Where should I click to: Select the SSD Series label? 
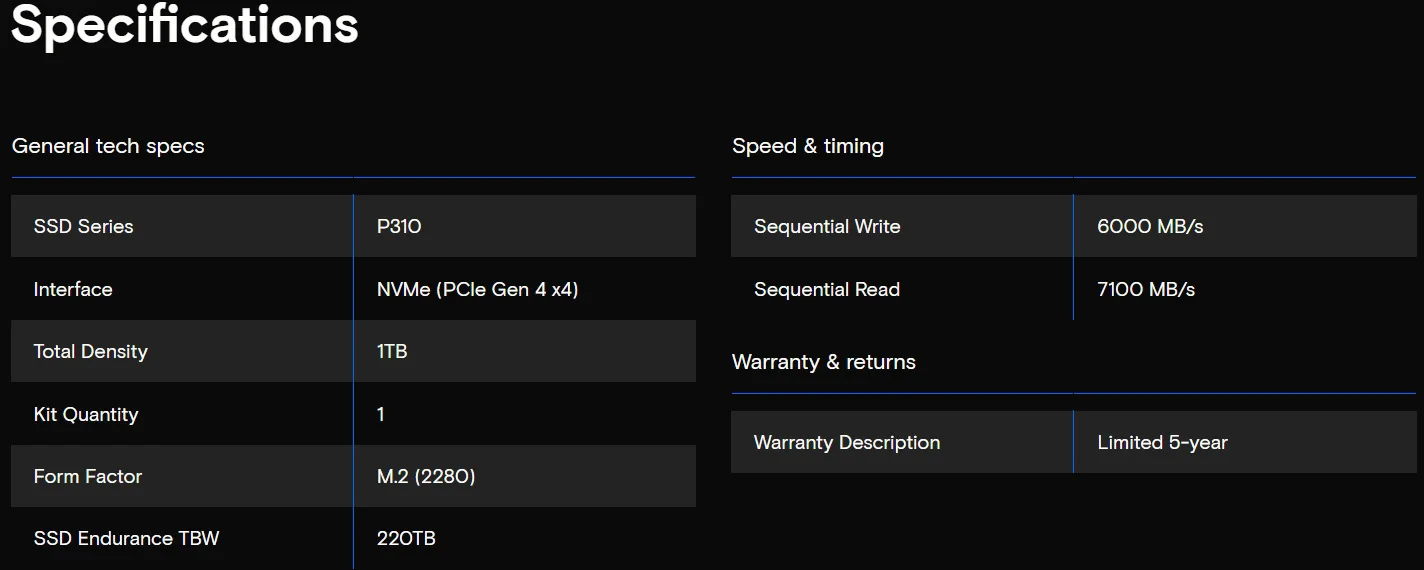83,226
